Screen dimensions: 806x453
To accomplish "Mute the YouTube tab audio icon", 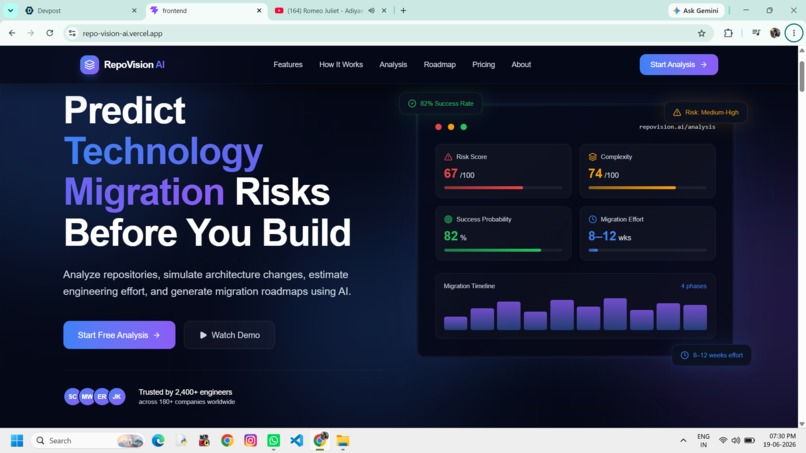I will pyautogui.click(x=371, y=10).
